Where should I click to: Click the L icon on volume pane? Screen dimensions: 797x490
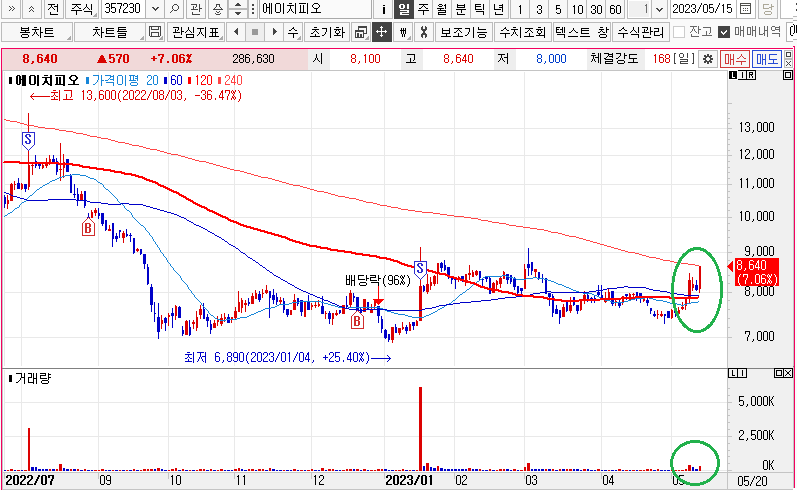732,374
